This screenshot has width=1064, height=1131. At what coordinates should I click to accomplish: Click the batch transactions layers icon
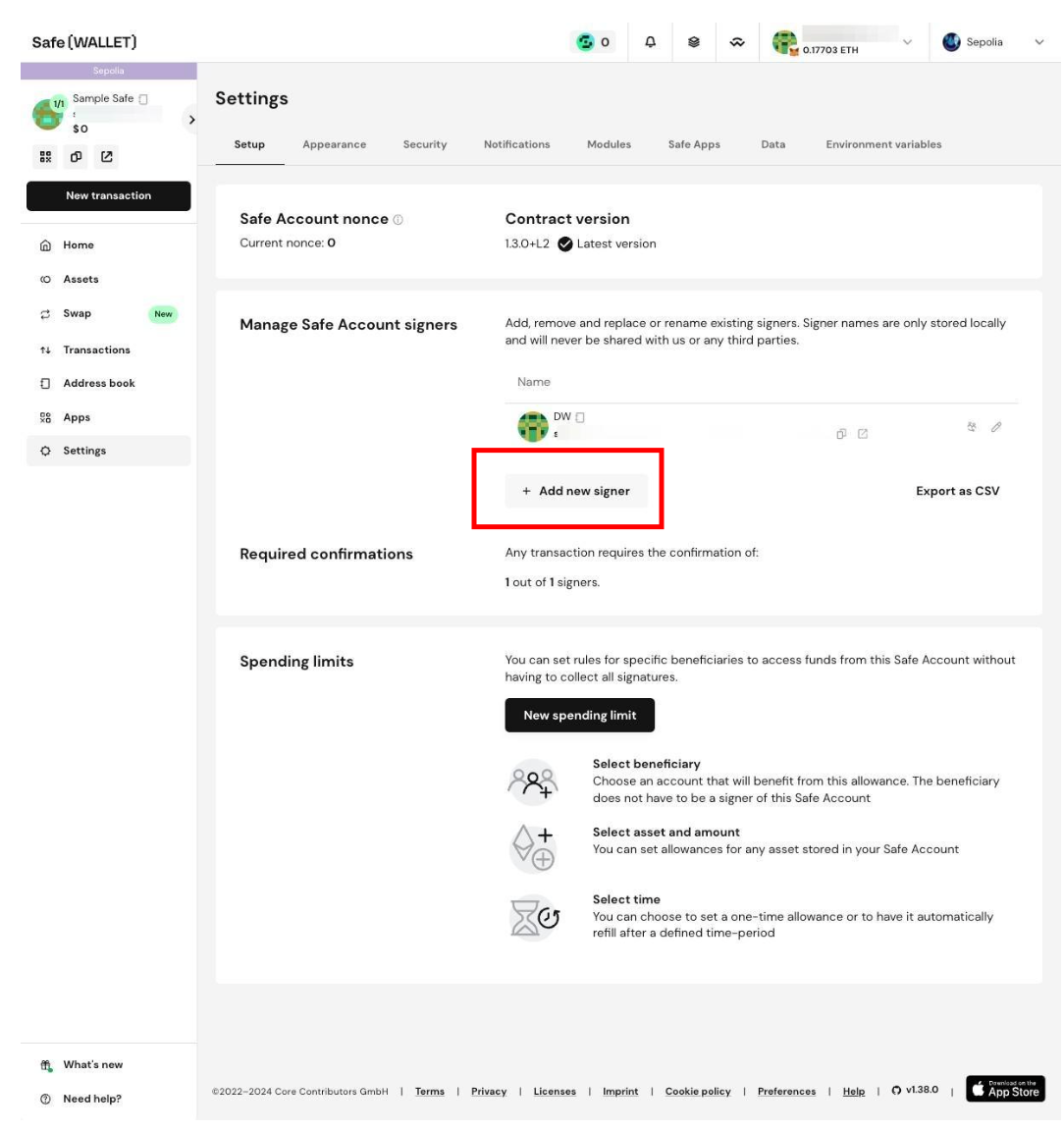click(x=693, y=42)
